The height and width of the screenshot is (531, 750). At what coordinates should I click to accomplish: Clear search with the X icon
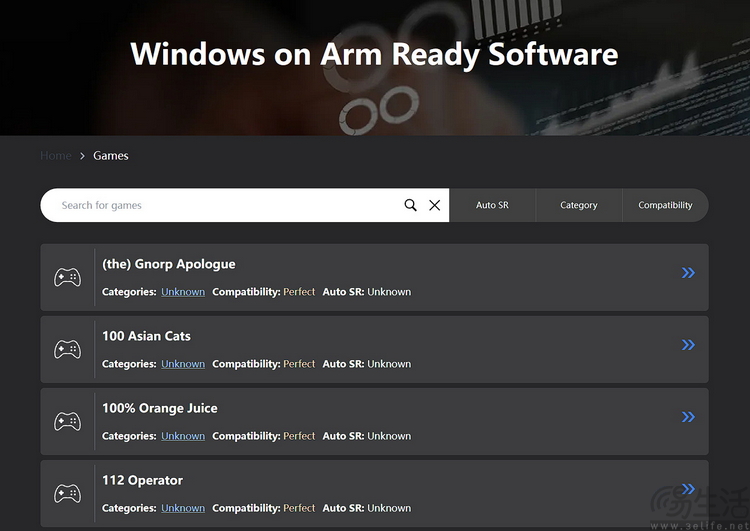tap(434, 205)
